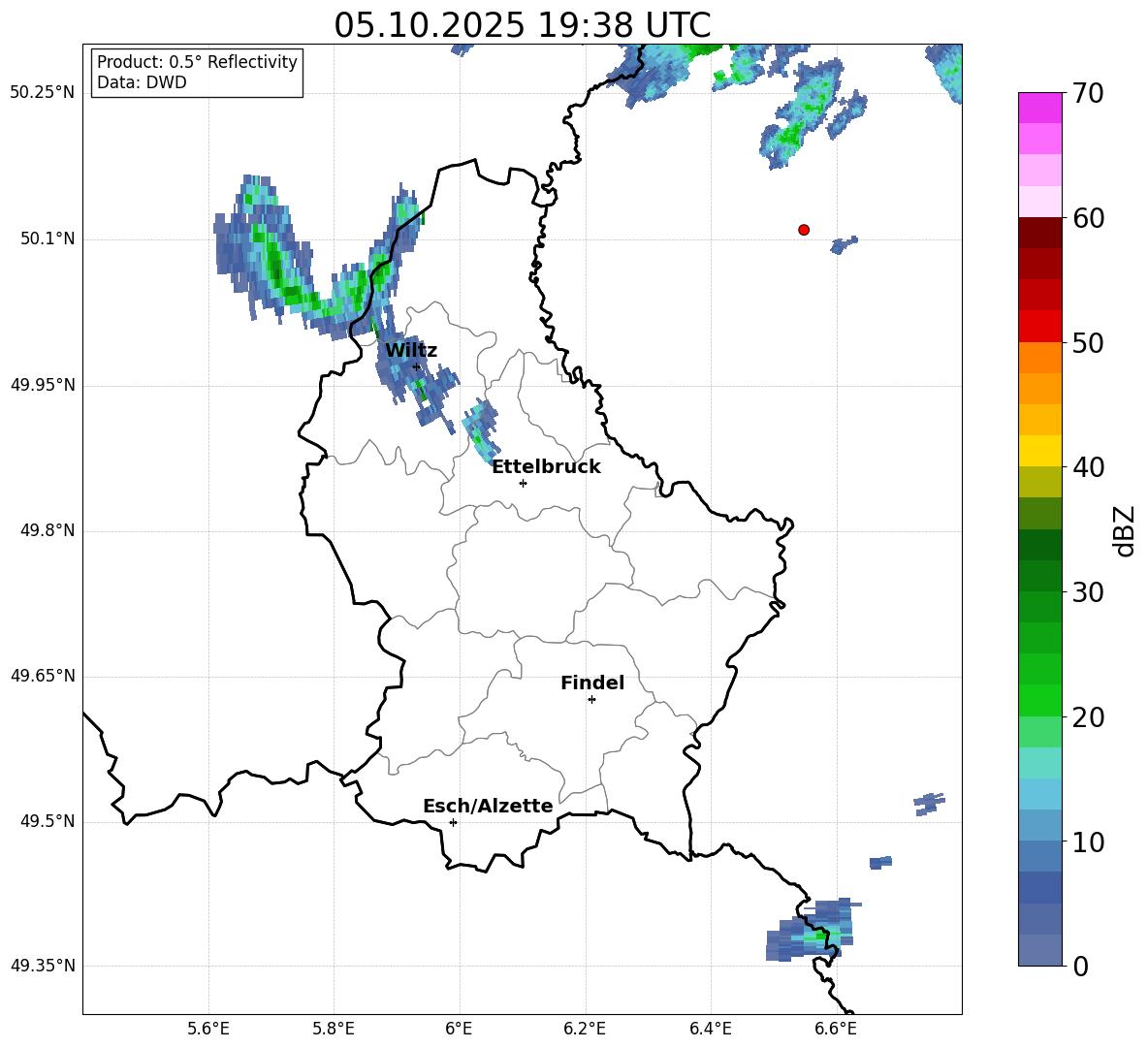Select the Findel city label
This screenshot has height=1048, width=1148.
click(592, 683)
